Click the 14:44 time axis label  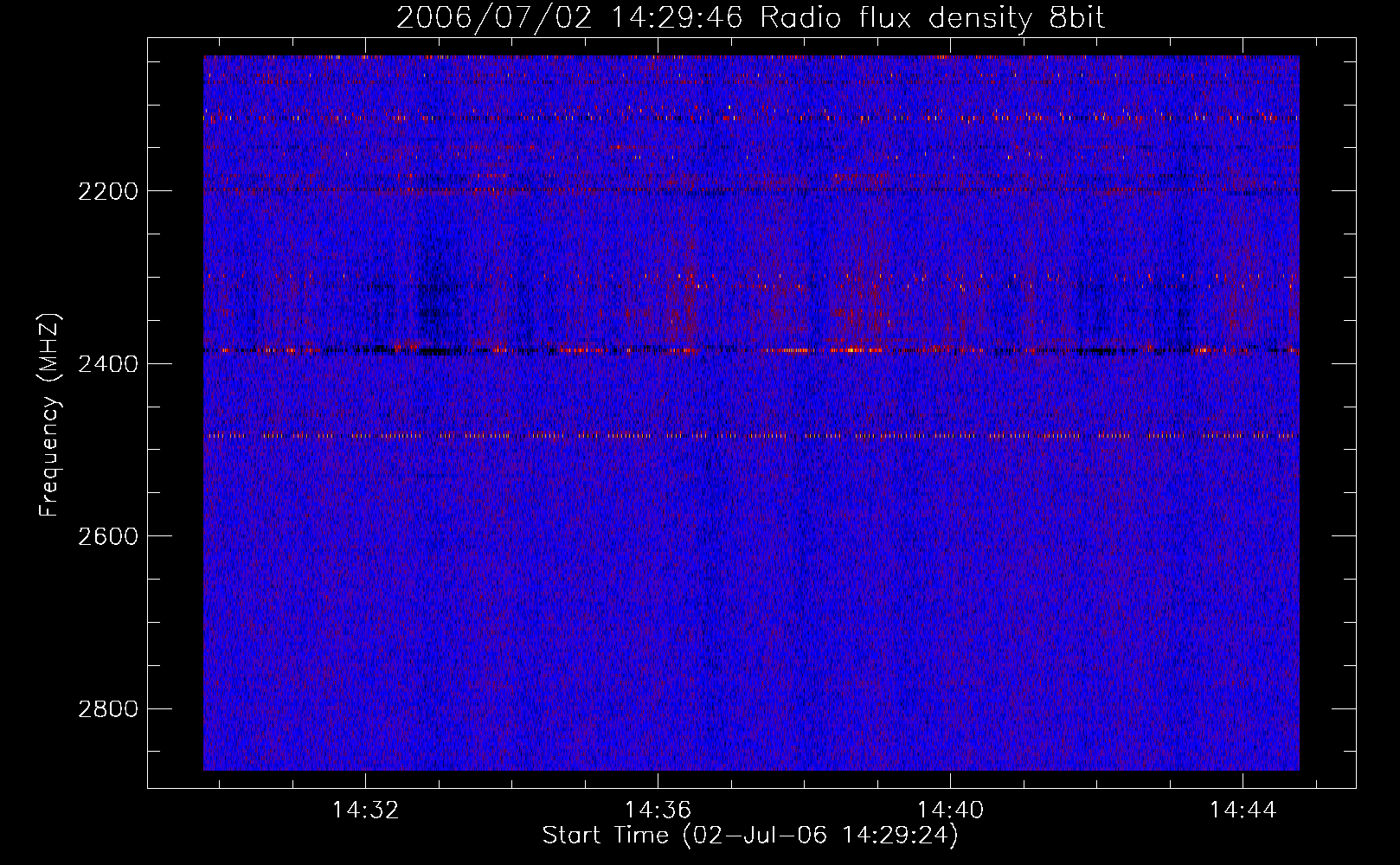tap(1243, 811)
